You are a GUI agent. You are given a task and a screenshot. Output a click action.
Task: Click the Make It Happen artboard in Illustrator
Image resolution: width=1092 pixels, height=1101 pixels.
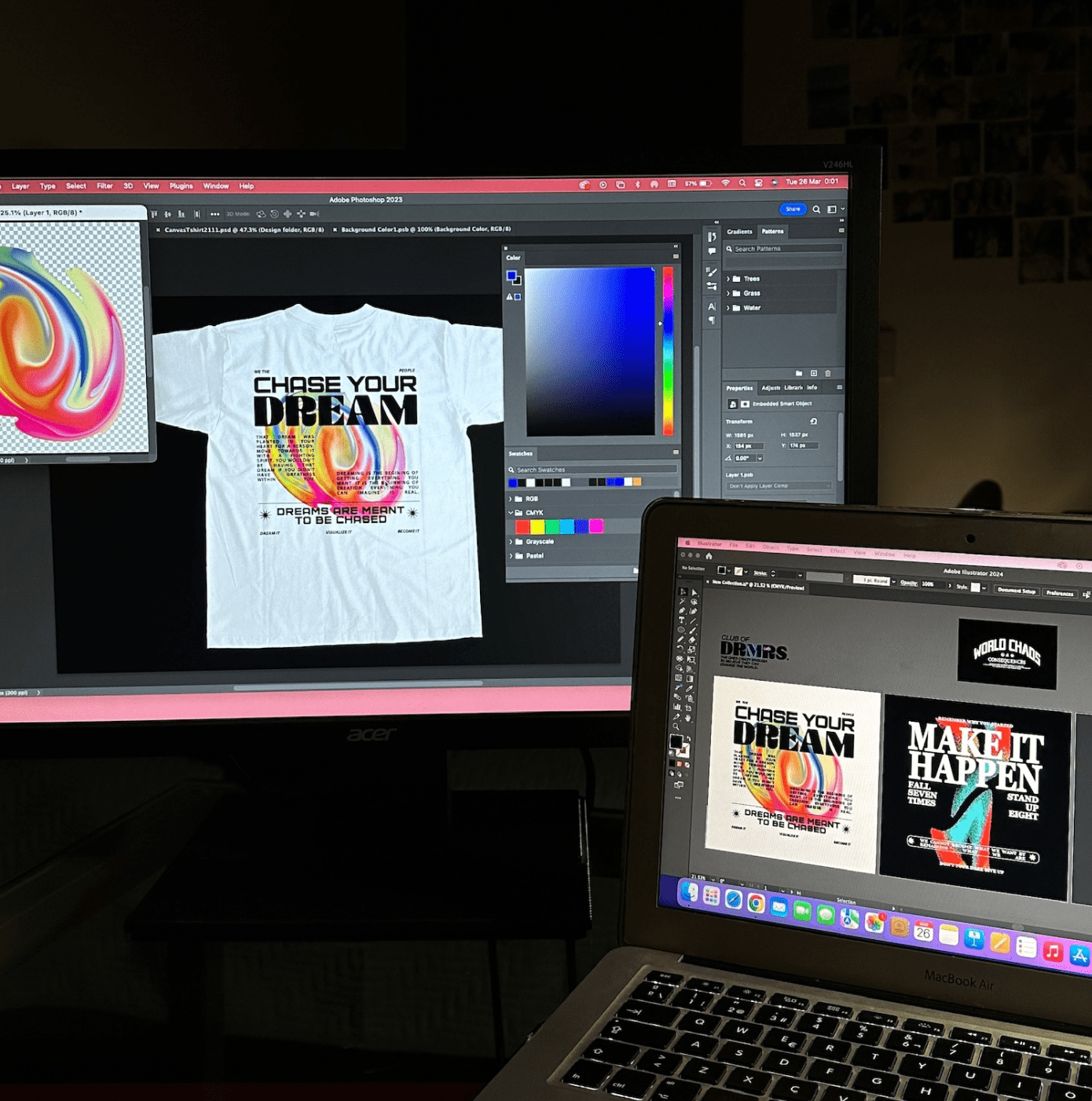(x=974, y=797)
